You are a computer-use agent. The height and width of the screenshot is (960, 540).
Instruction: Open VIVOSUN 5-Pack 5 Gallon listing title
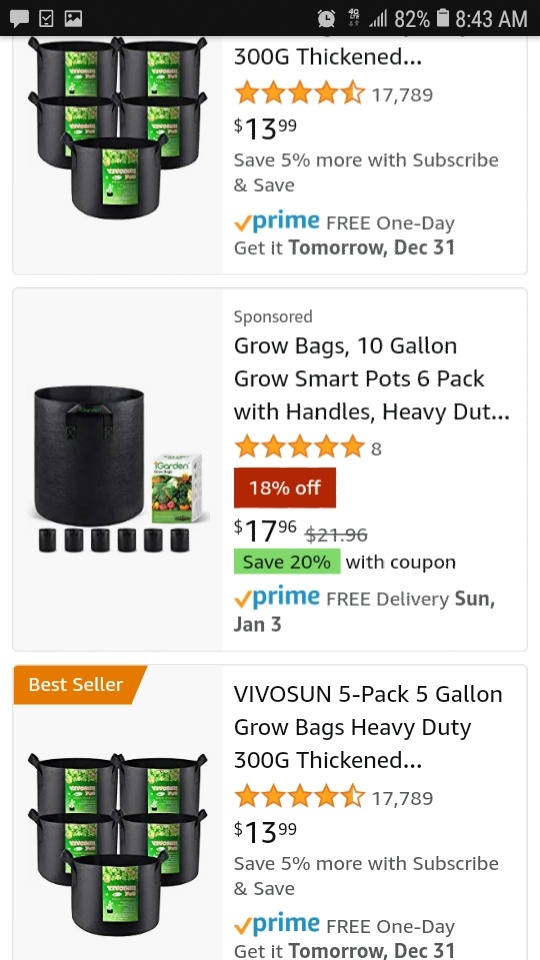pyautogui.click(x=368, y=727)
